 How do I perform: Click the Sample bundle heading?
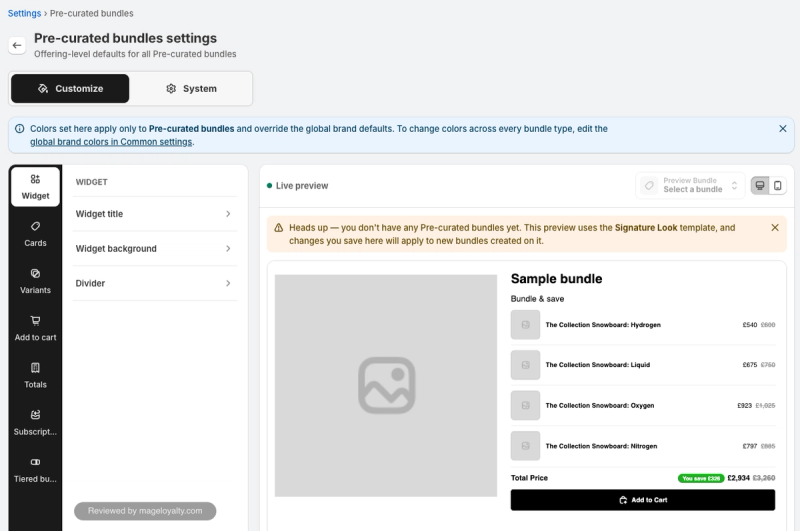(x=557, y=279)
